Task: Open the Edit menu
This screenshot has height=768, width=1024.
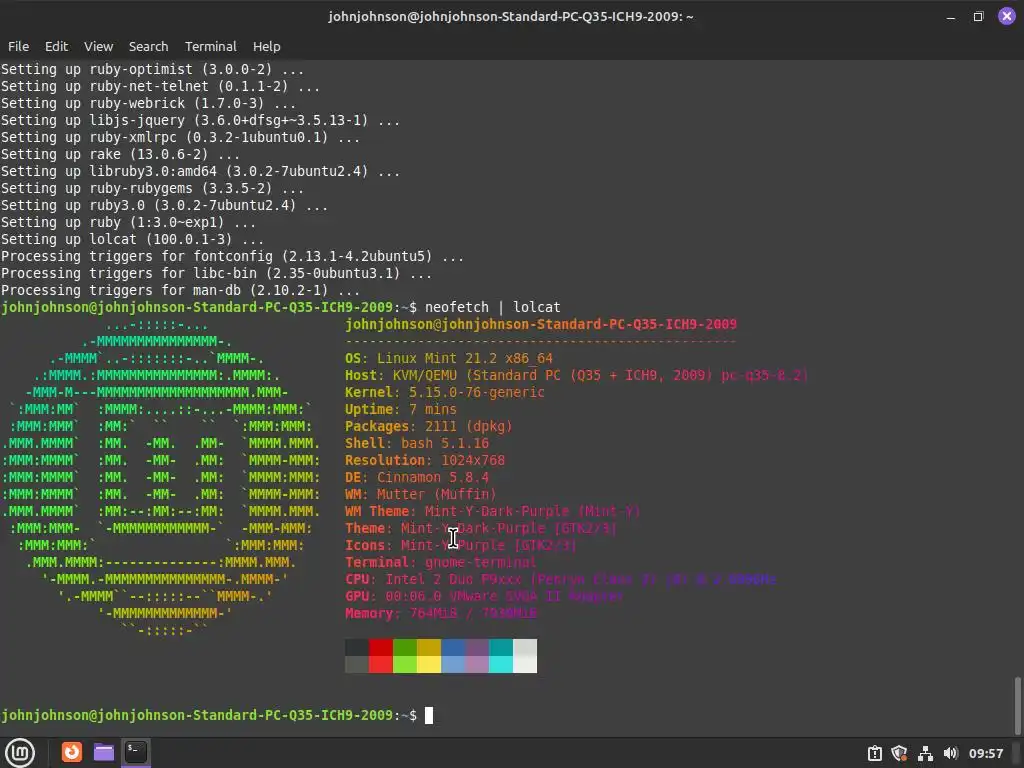Action: [x=56, y=46]
